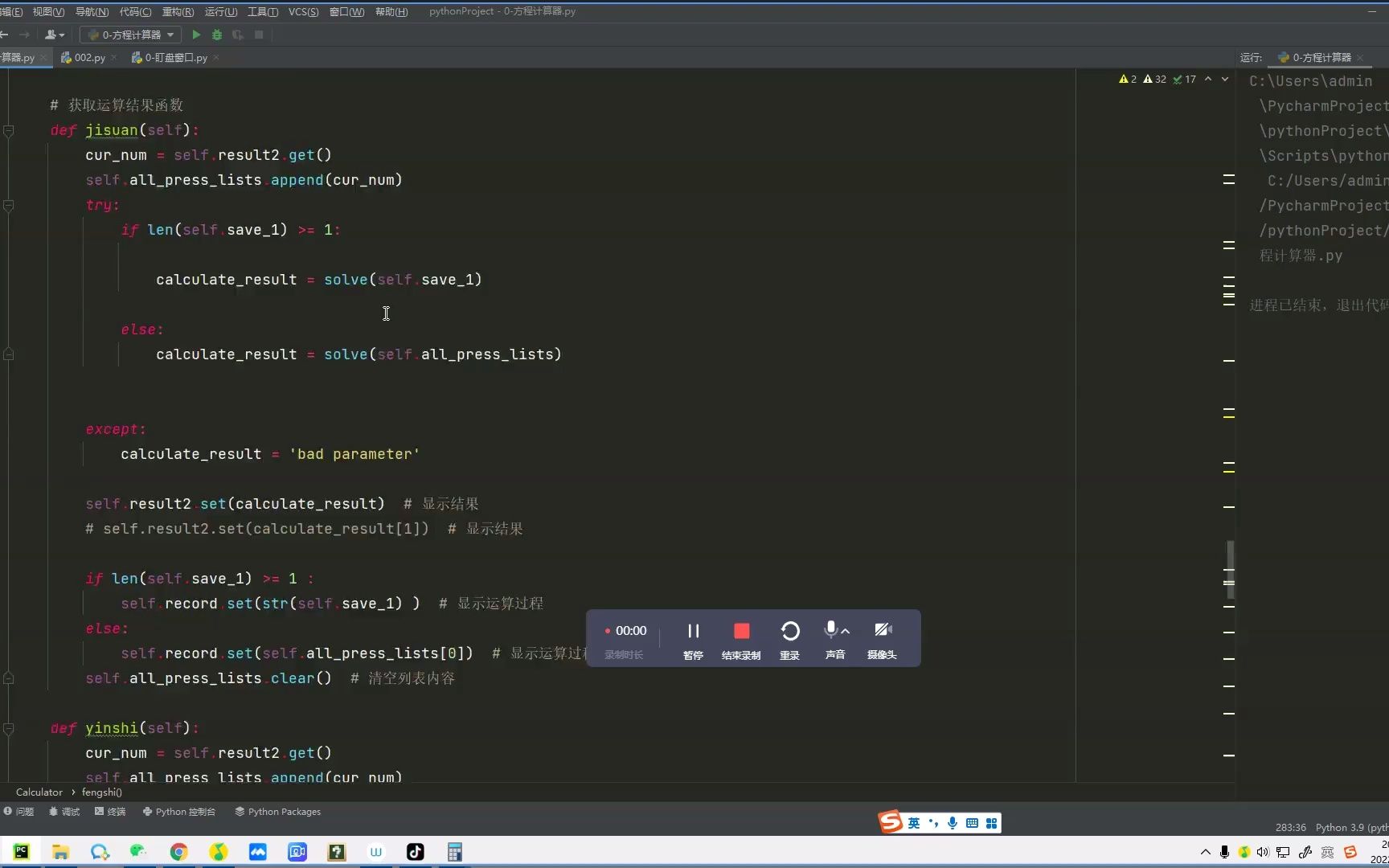
Task: Open the Calculator from the taskbar
Action: [x=454, y=852]
